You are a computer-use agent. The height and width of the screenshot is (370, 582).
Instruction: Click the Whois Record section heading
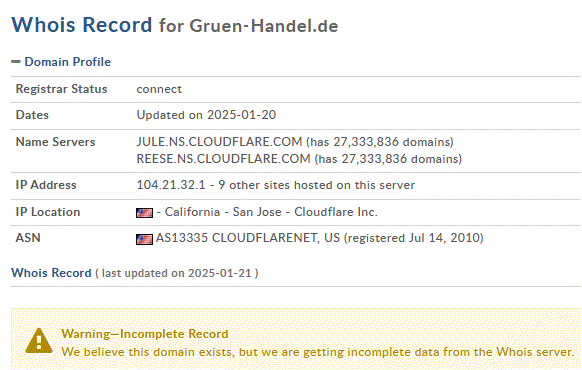[51, 273]
